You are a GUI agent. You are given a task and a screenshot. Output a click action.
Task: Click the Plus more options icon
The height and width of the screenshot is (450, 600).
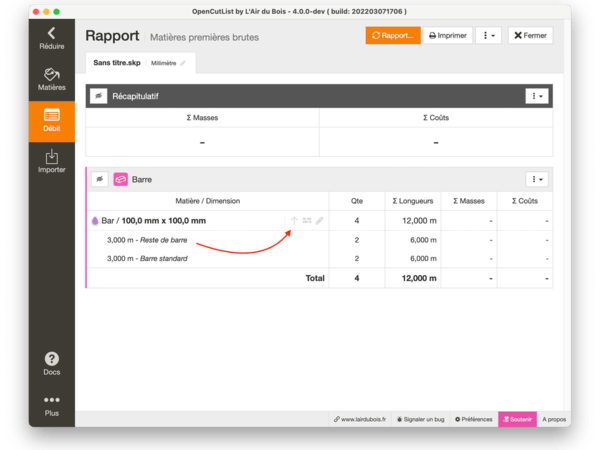51,405
